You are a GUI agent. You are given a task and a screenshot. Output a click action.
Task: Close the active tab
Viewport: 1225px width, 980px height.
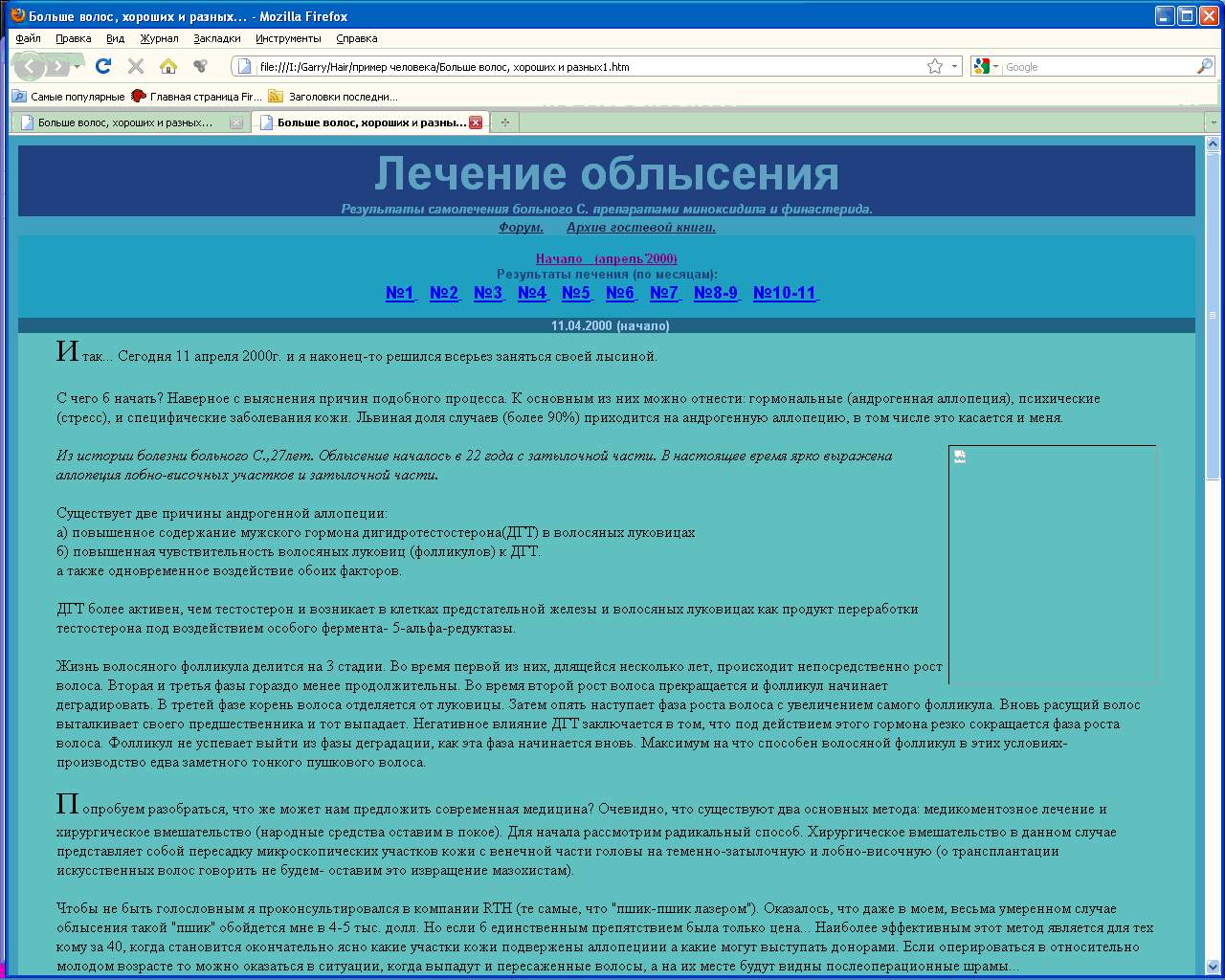coord(476,122)
